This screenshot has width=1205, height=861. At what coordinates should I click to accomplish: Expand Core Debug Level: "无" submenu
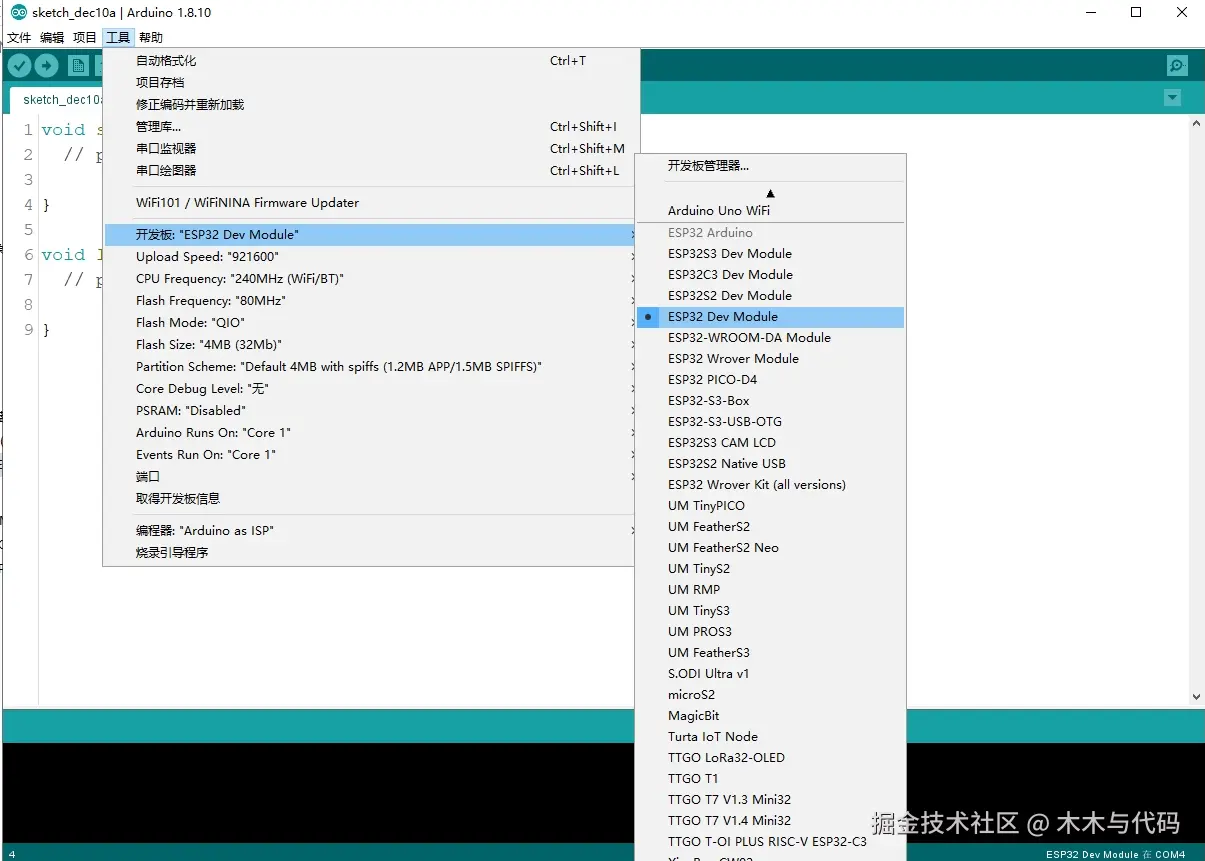click(x=370, y=389)
